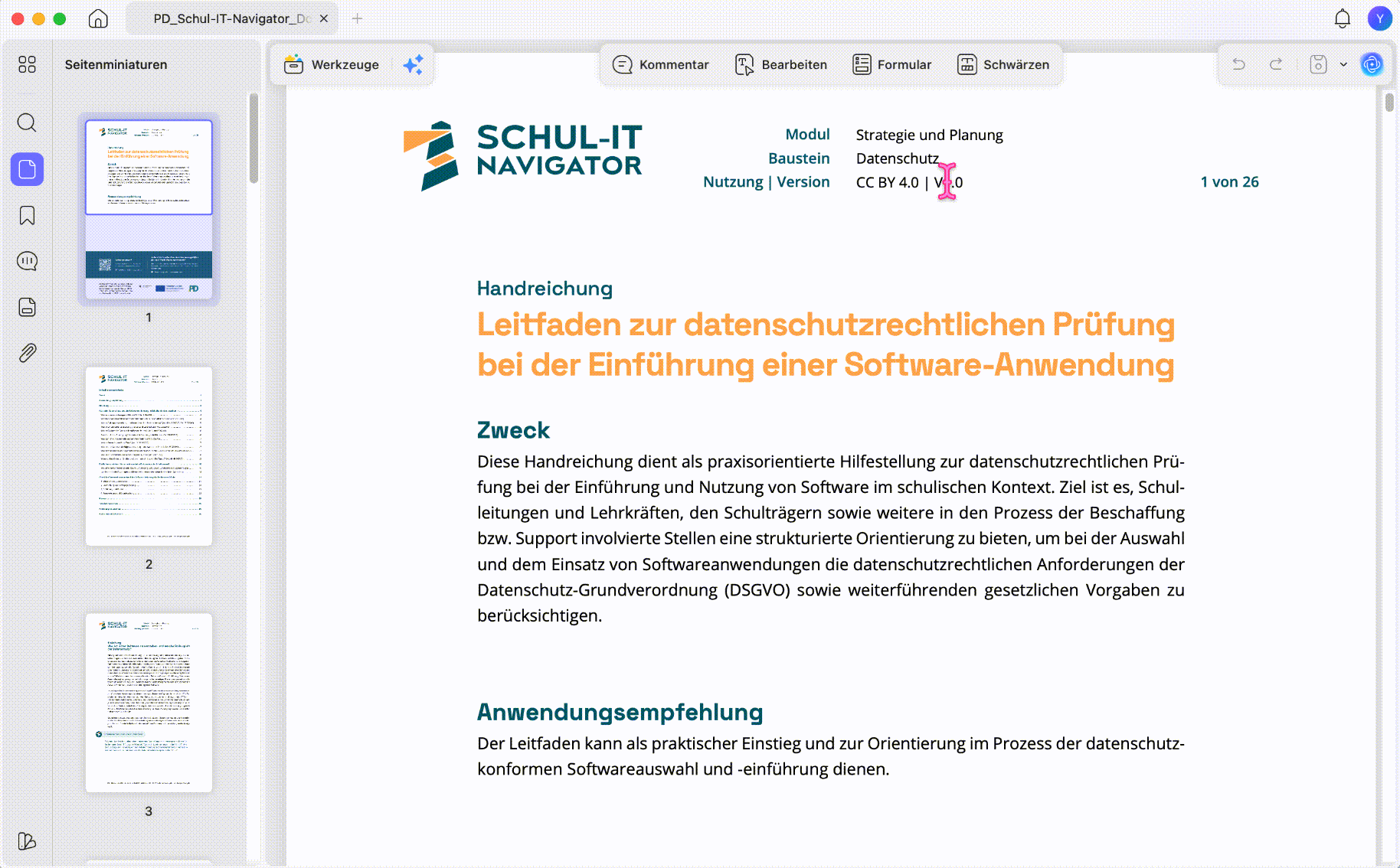Viewport: 1400px width, 868px height.
Task: Click the thumbnails panel scrollbar
Action: click(x=254, y=139)
